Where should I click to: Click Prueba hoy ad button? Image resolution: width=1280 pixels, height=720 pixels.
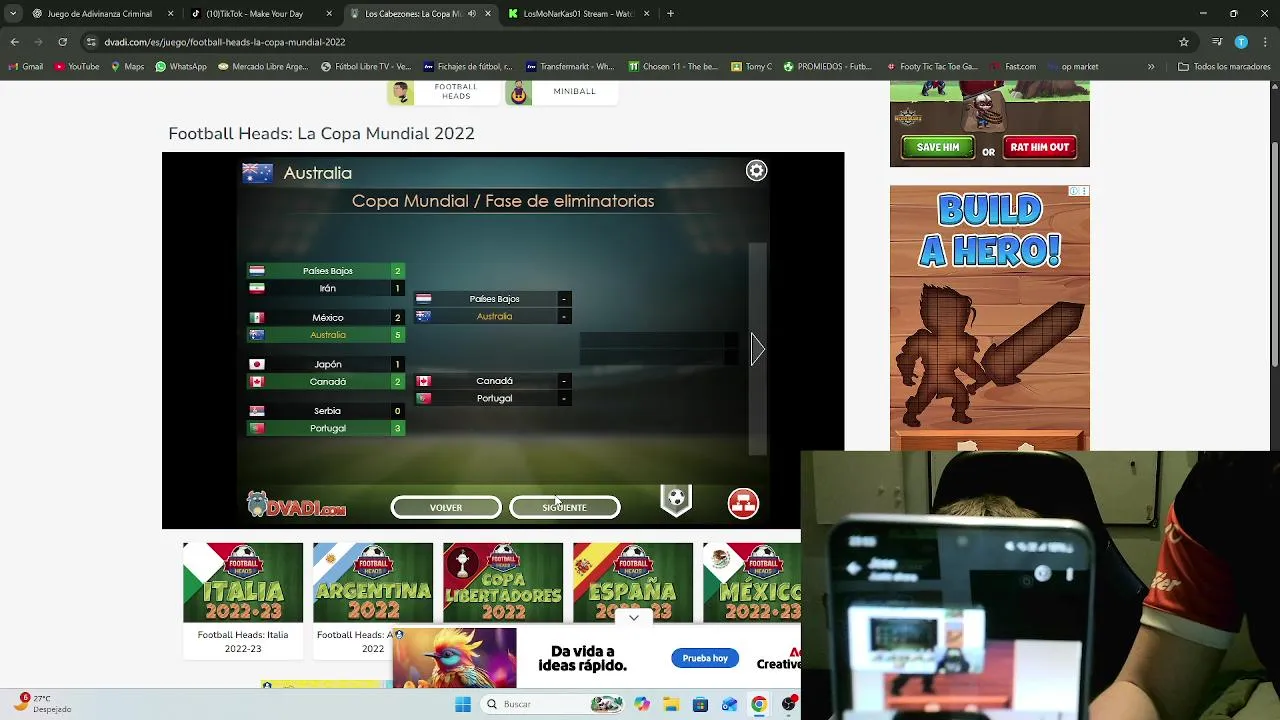click(x=705, y=658)
